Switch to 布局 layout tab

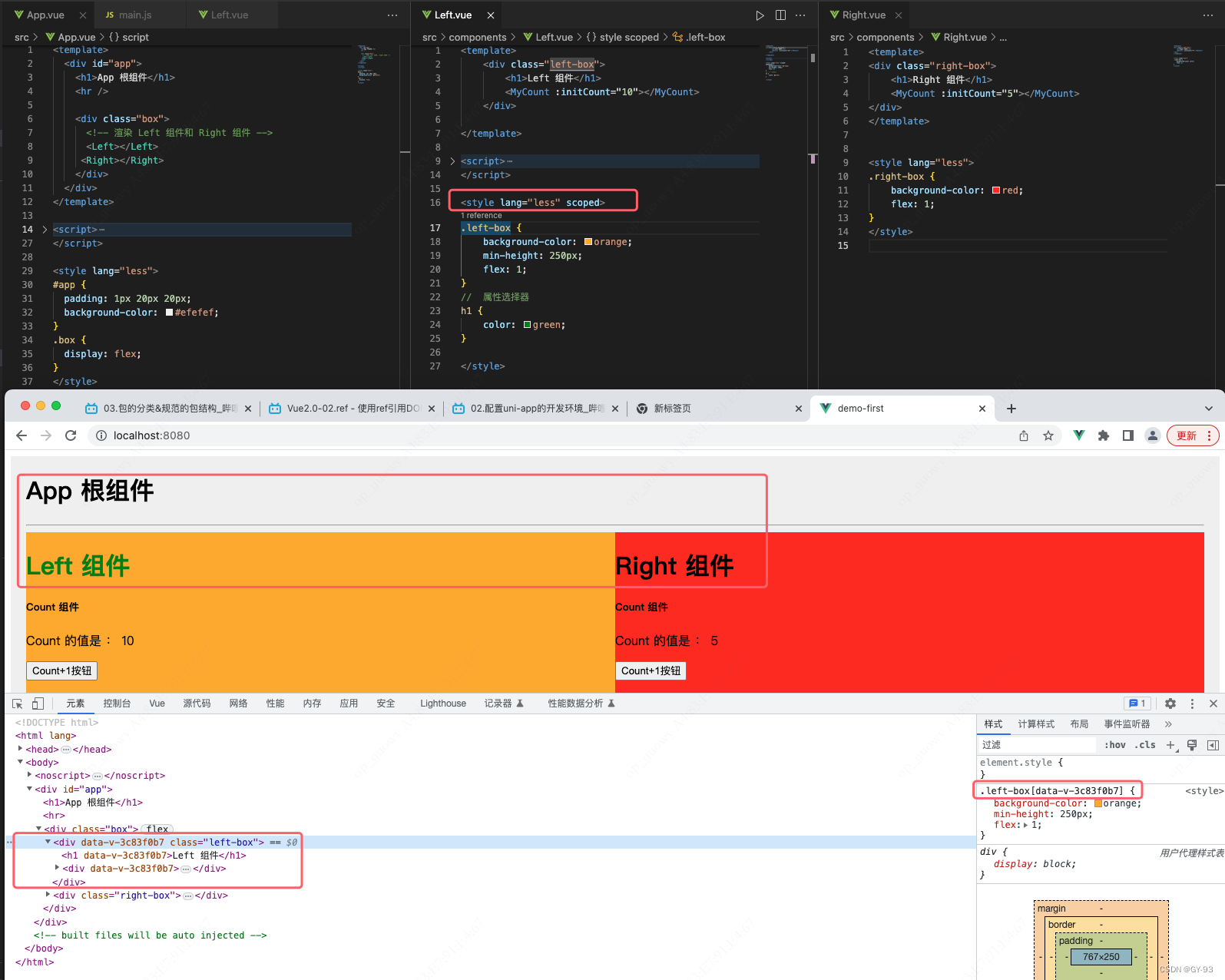[x=1079, y=724]
